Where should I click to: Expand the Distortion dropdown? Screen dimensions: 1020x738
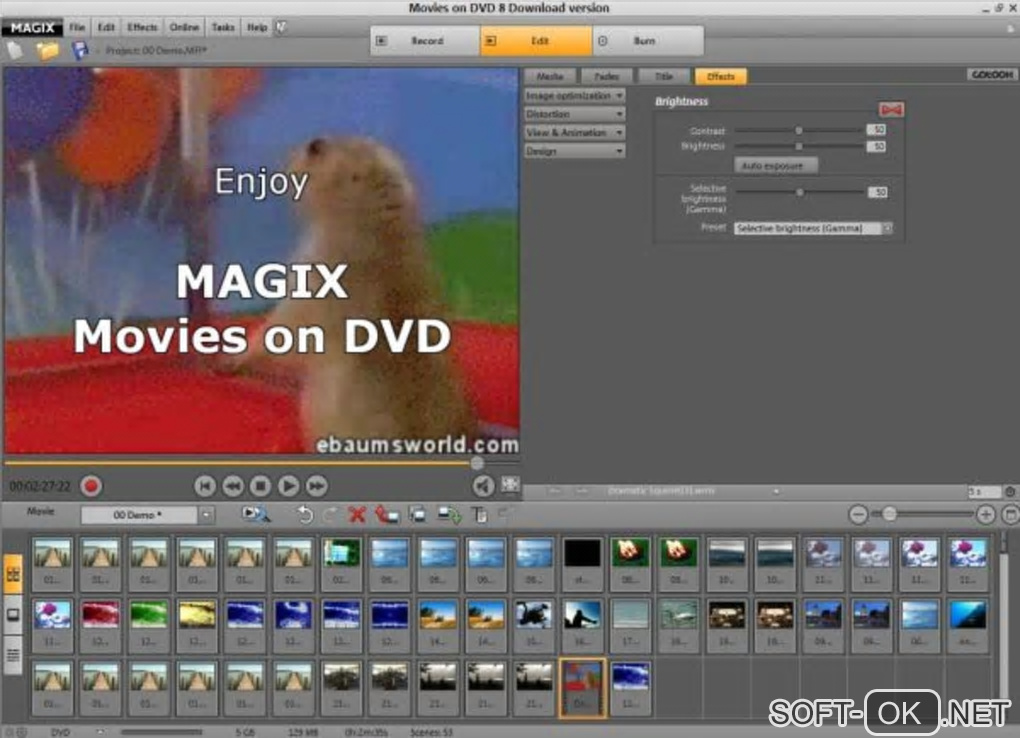574,114
